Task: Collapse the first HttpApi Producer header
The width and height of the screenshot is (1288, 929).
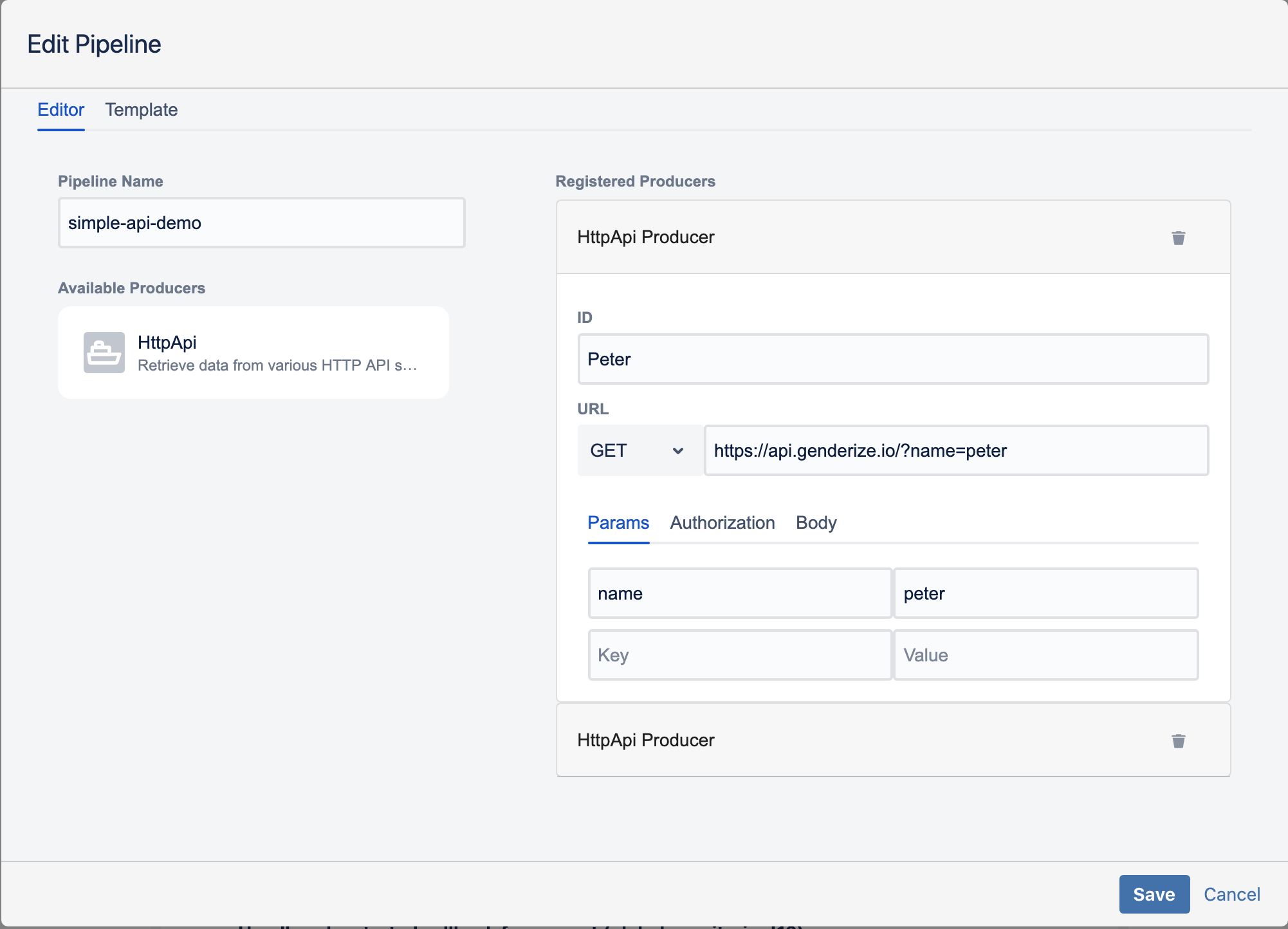Action: pos(646,237)
